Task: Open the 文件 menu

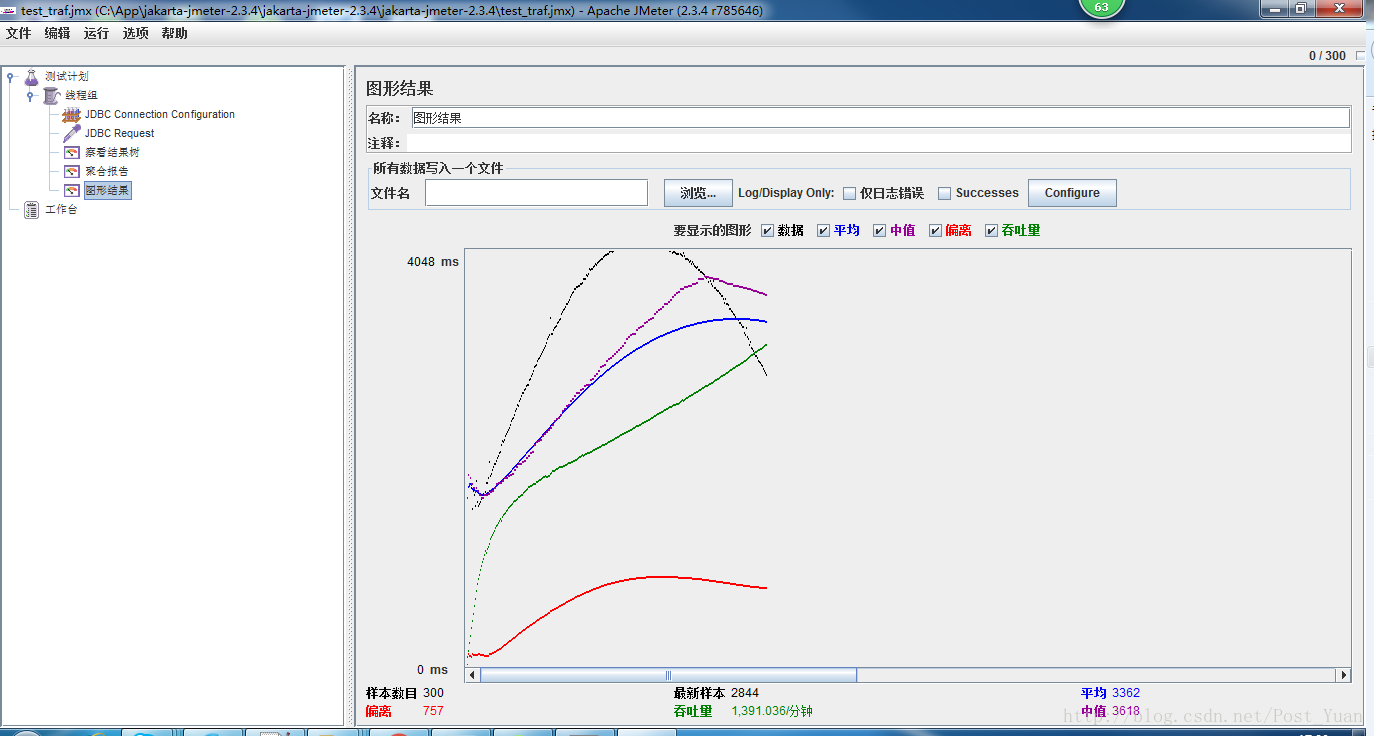Action: [19, 33]
